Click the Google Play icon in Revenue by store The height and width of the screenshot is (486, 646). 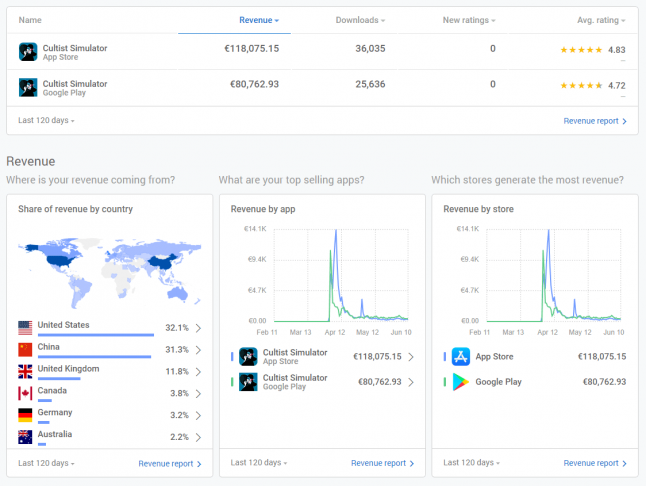461,382
